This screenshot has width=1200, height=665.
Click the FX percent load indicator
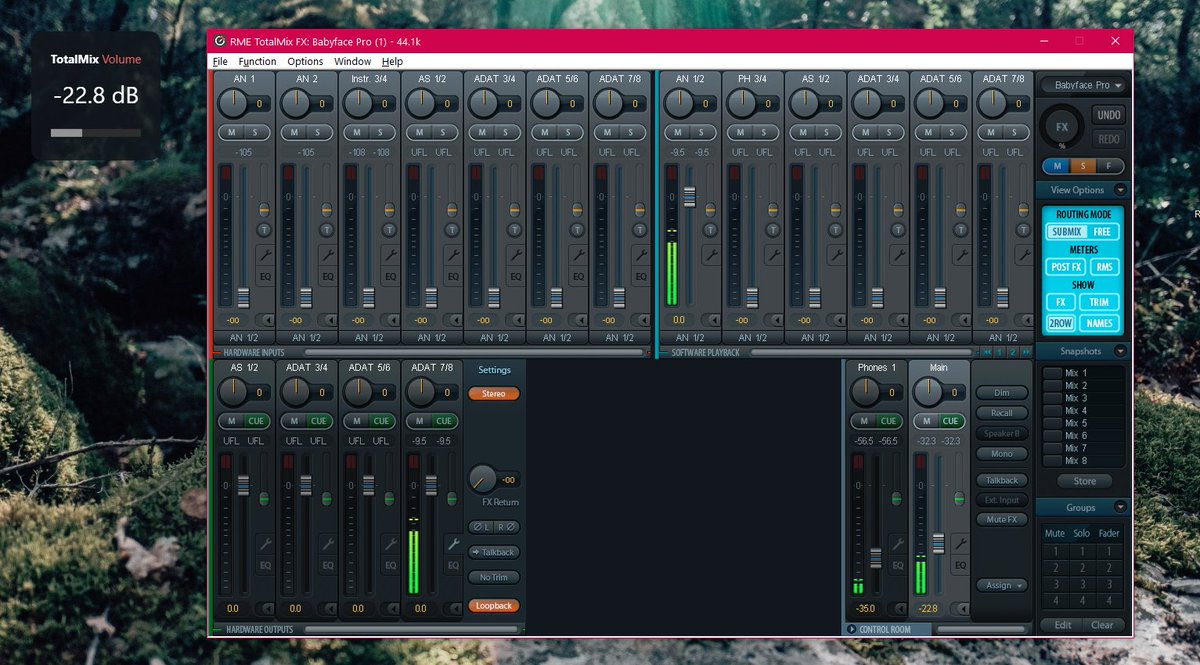coord(1062,128)
